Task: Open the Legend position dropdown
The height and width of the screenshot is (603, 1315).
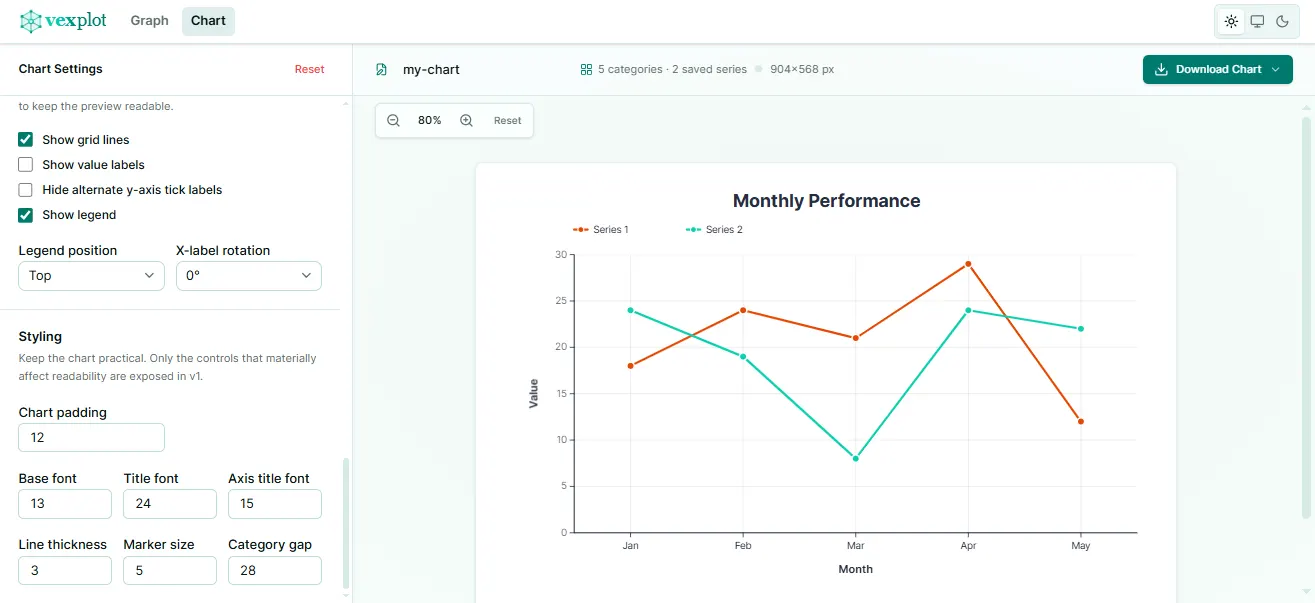Action: click(x=91, y=275)
